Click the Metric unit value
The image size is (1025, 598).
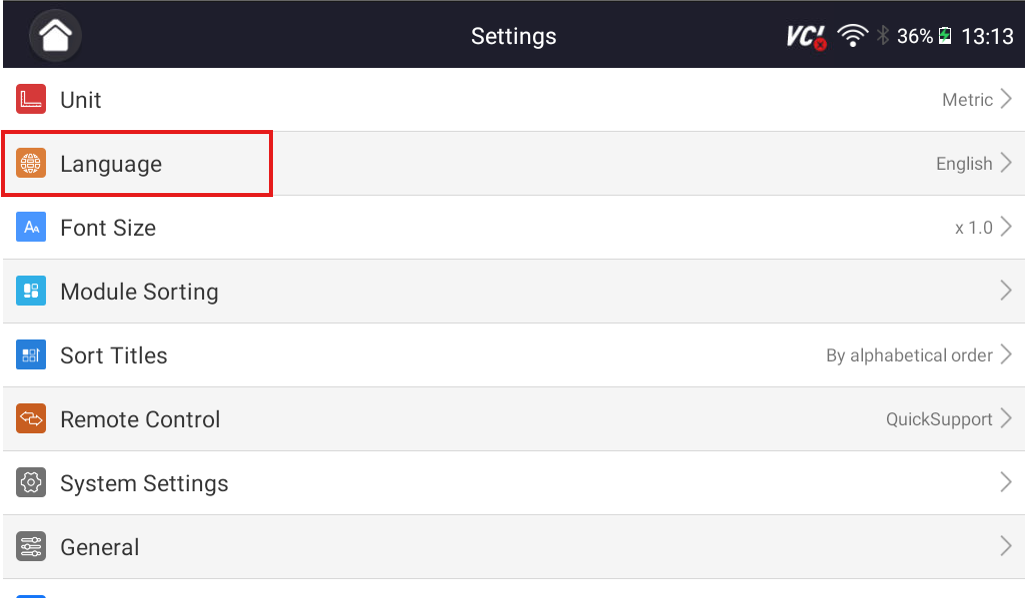[967, 100]
